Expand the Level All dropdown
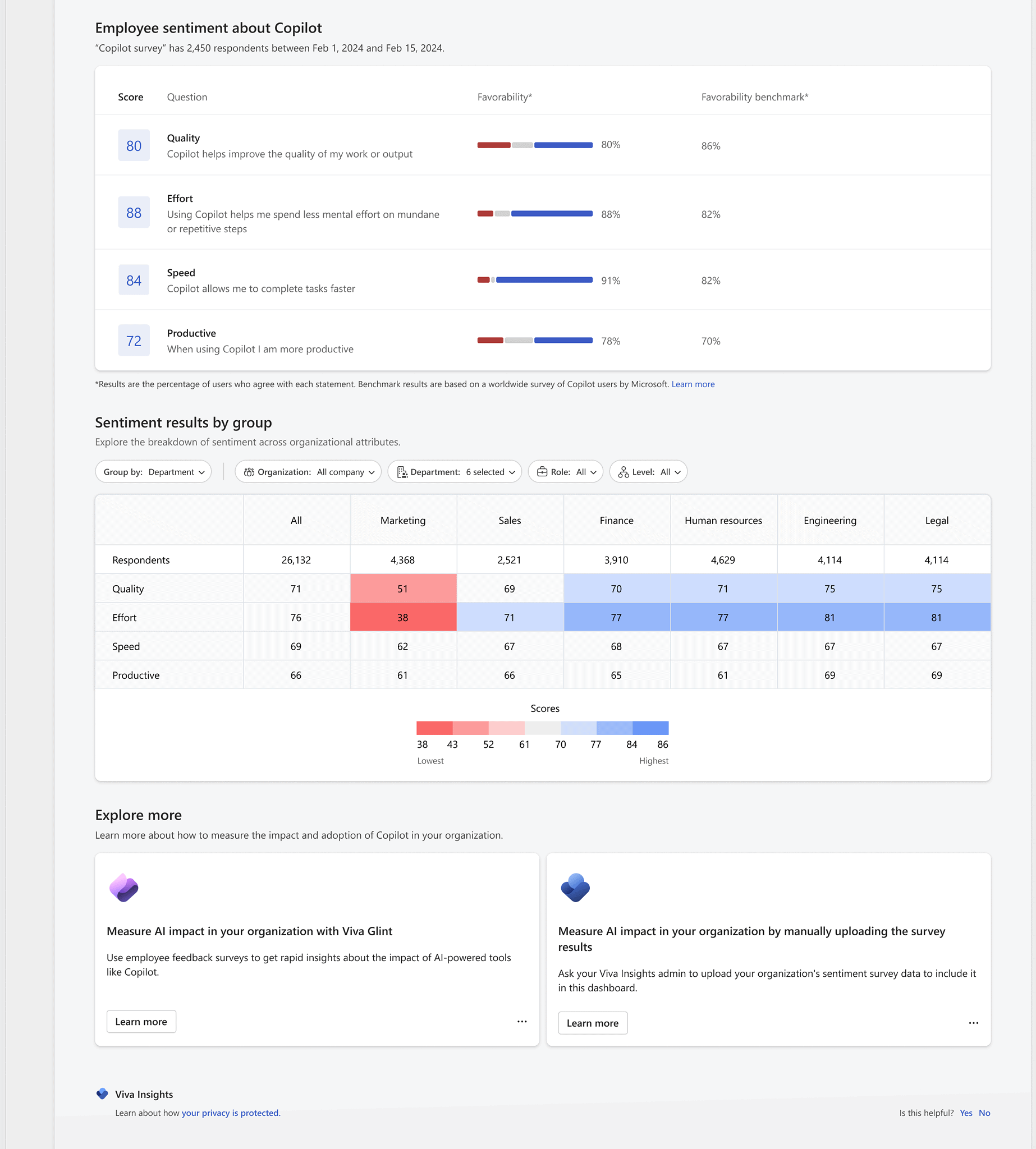This screenshot has height=1149, width=1036. (648, 471)
